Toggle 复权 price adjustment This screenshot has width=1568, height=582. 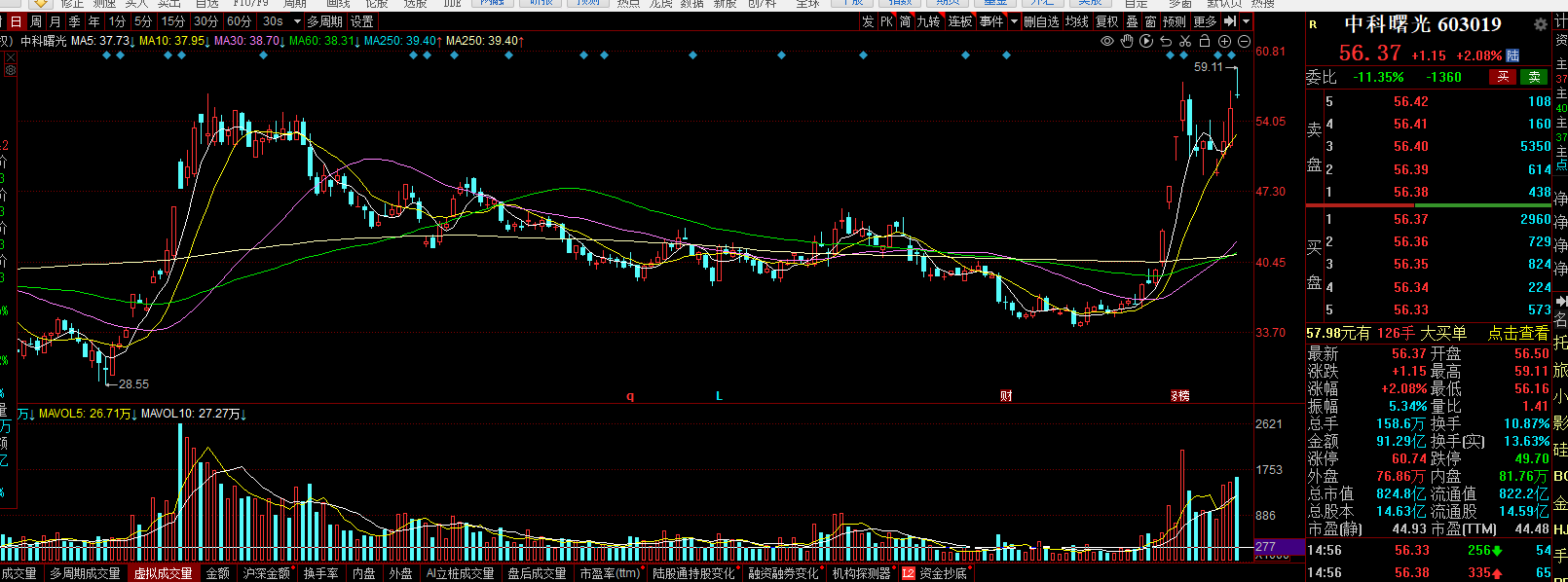point(1106,21)
